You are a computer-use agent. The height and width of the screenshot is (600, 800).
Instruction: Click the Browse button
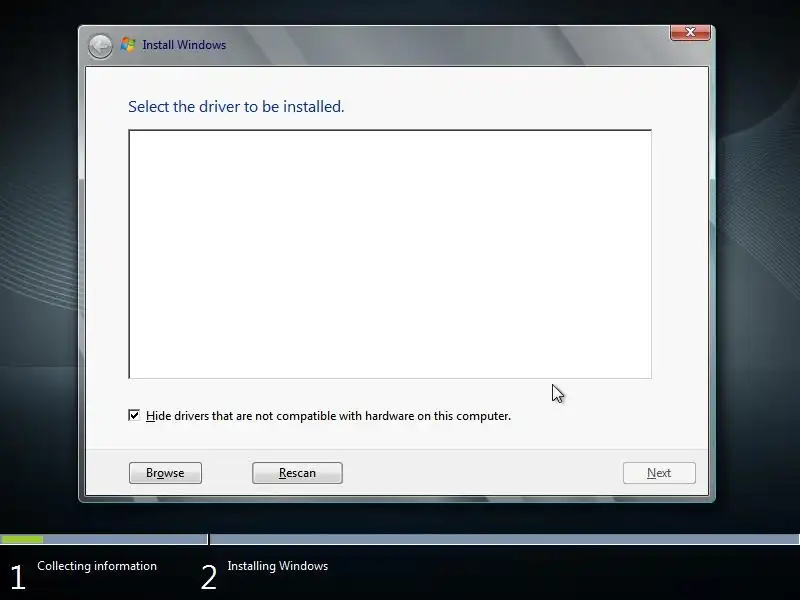(x=165, y=473)
